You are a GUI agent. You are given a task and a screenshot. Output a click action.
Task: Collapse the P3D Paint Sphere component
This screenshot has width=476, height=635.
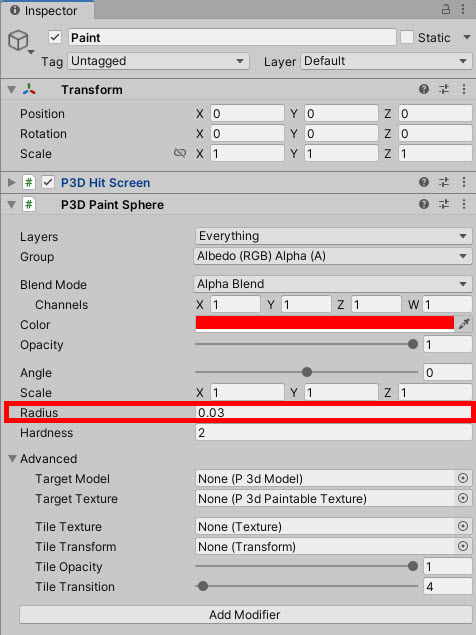(x=12, y=205)
